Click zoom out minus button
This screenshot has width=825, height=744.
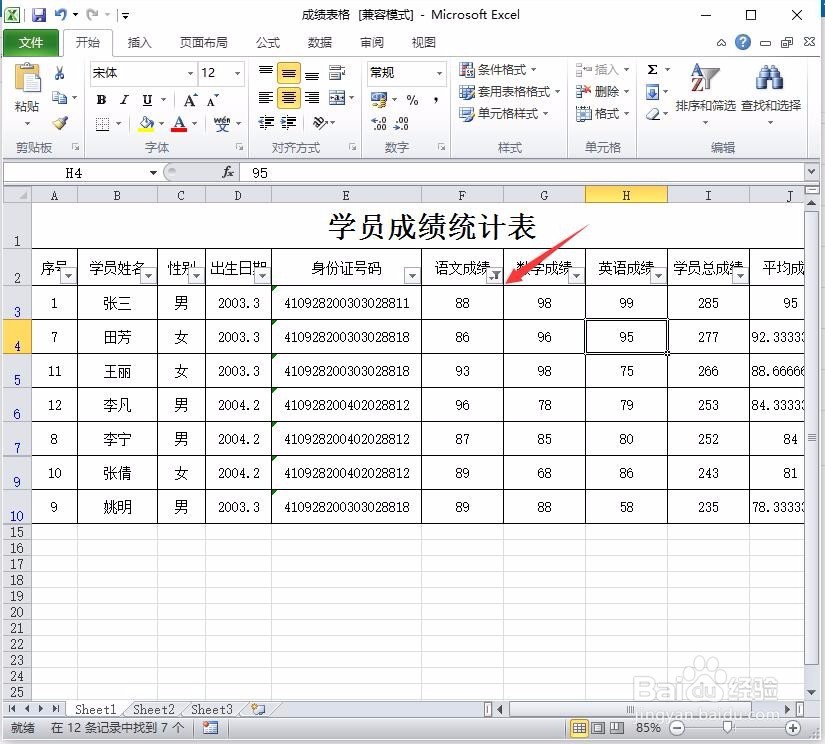(x=677, y=728)
